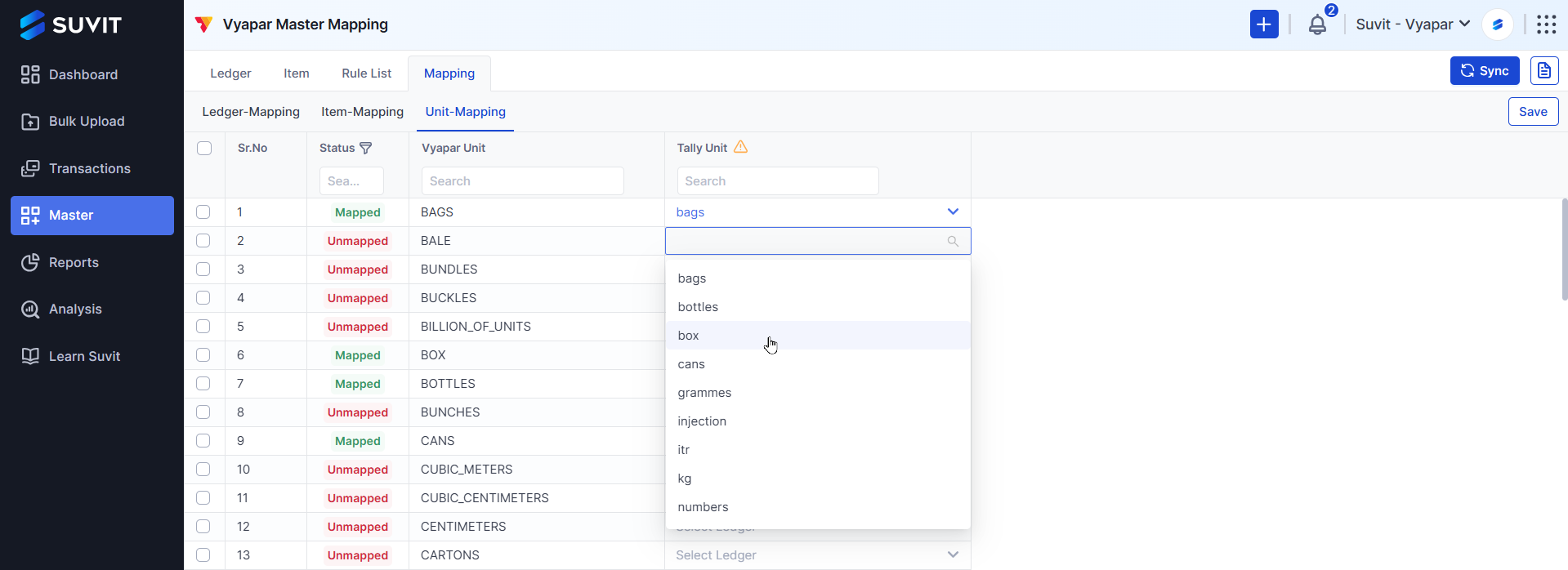This screenshot has width=1568, height=570.
Task: Click the document icon next to Sync
Action: [1543, 71]
